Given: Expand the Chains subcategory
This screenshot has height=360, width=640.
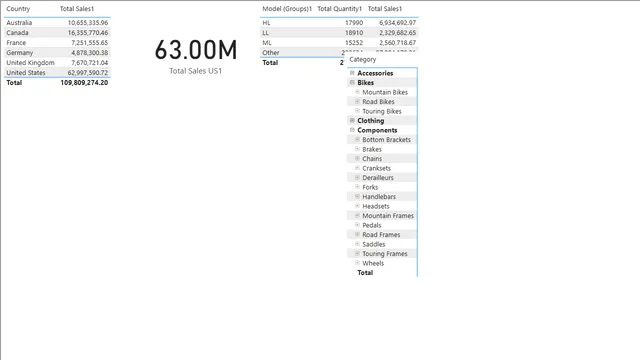Looking at the screenshot, I should pos(357,158).
